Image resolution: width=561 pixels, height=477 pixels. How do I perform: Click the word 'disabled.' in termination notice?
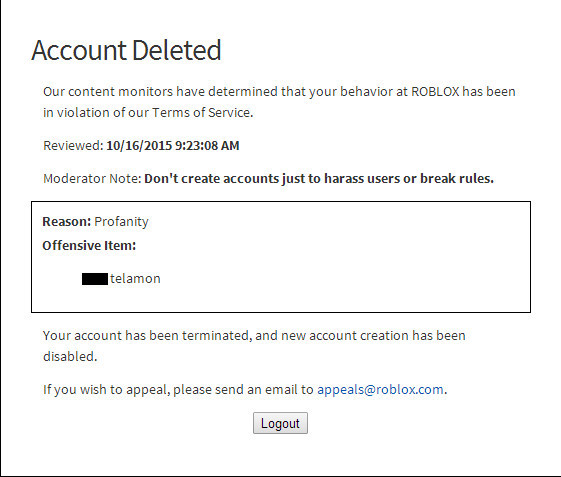[x=70, y=356]
